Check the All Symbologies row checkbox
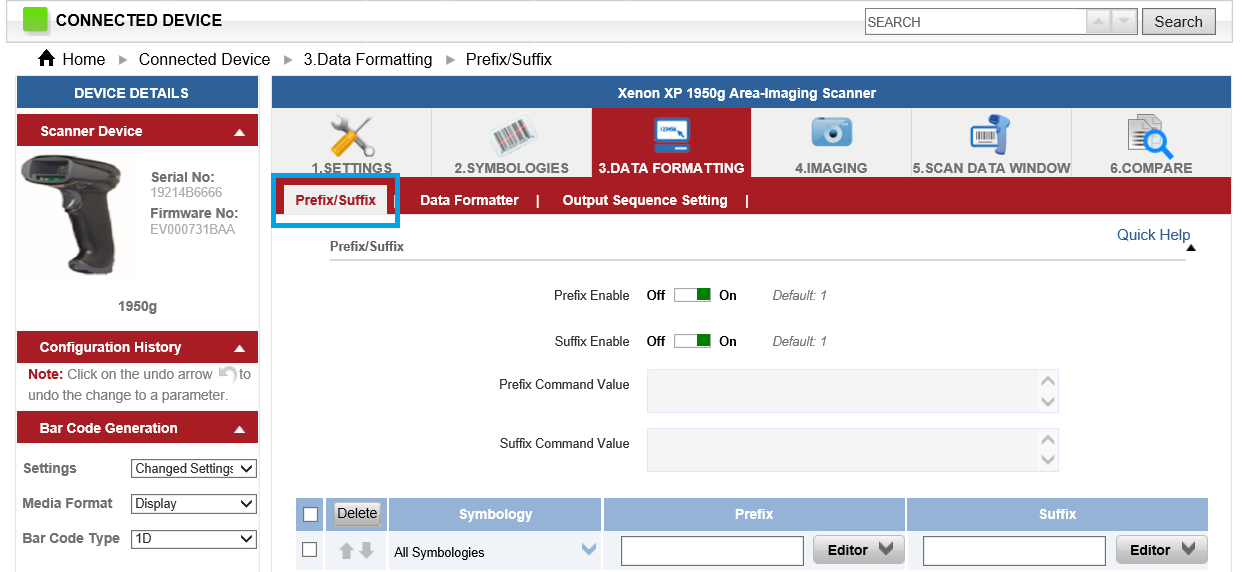The height and width of the screenshot is (572, 1242). [x=310, y=550]
